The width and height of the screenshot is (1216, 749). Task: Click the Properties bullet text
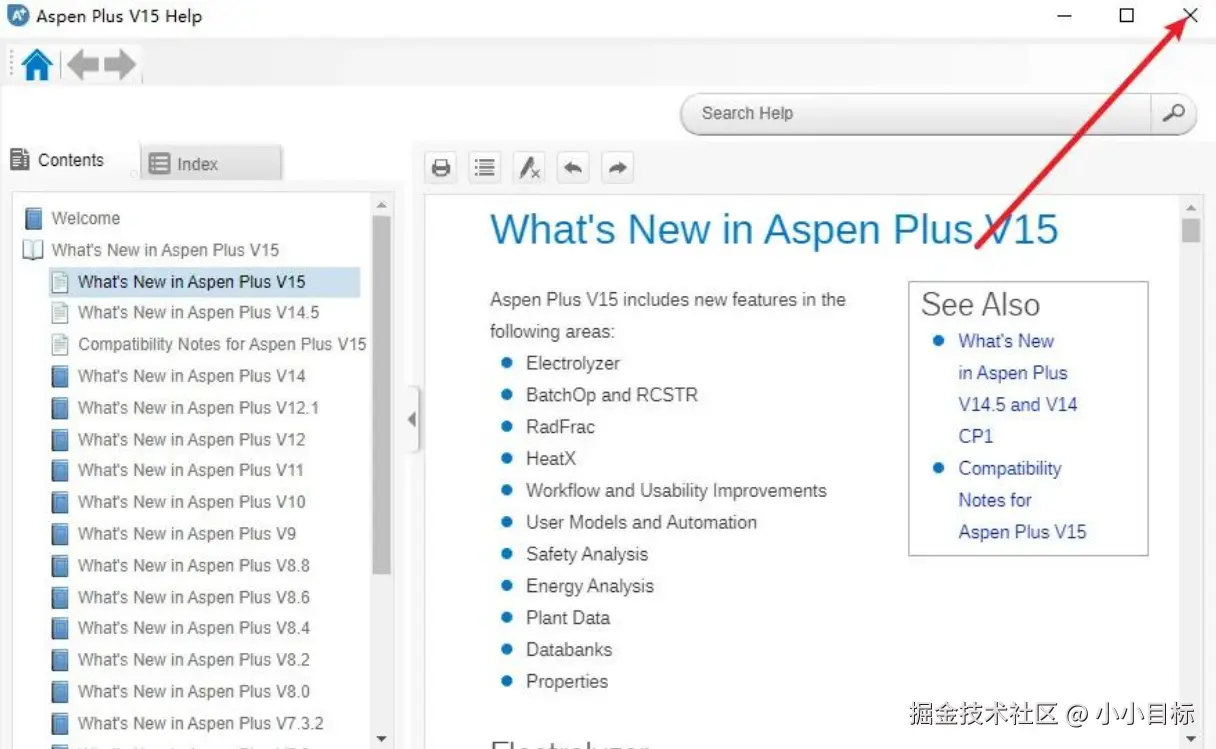click(567, 682)
